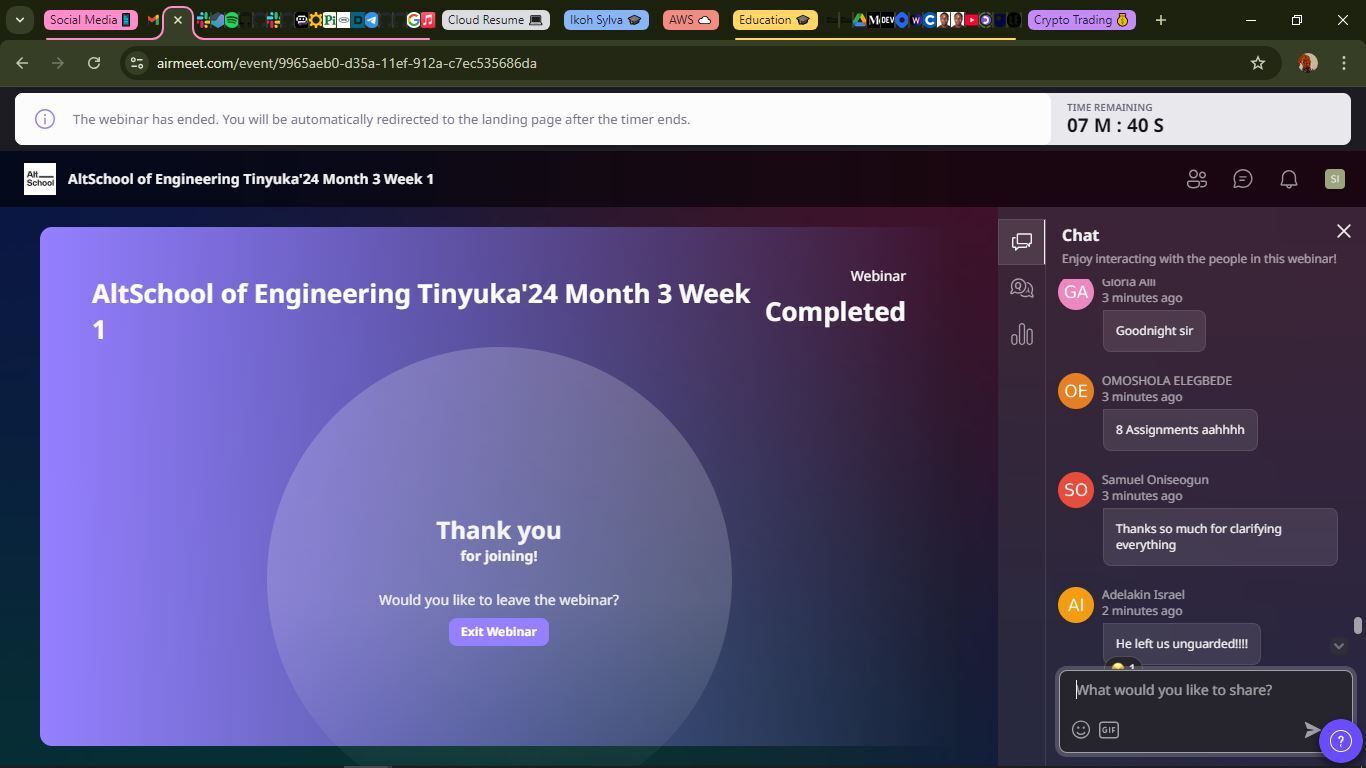Viewport: 1366px width, 768px height.
Task: Open the Polls bar-chart icon
Action: point(1021,334)
